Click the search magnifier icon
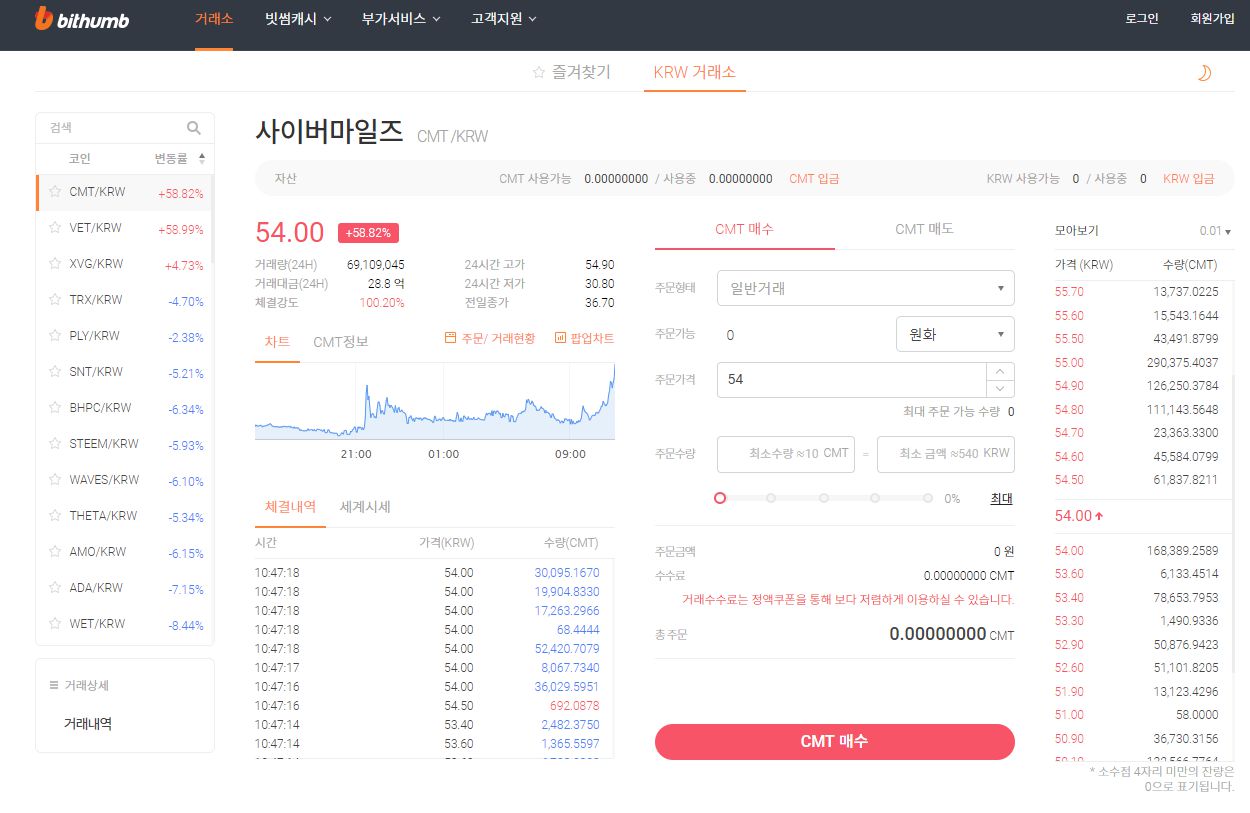 (194, 128)
